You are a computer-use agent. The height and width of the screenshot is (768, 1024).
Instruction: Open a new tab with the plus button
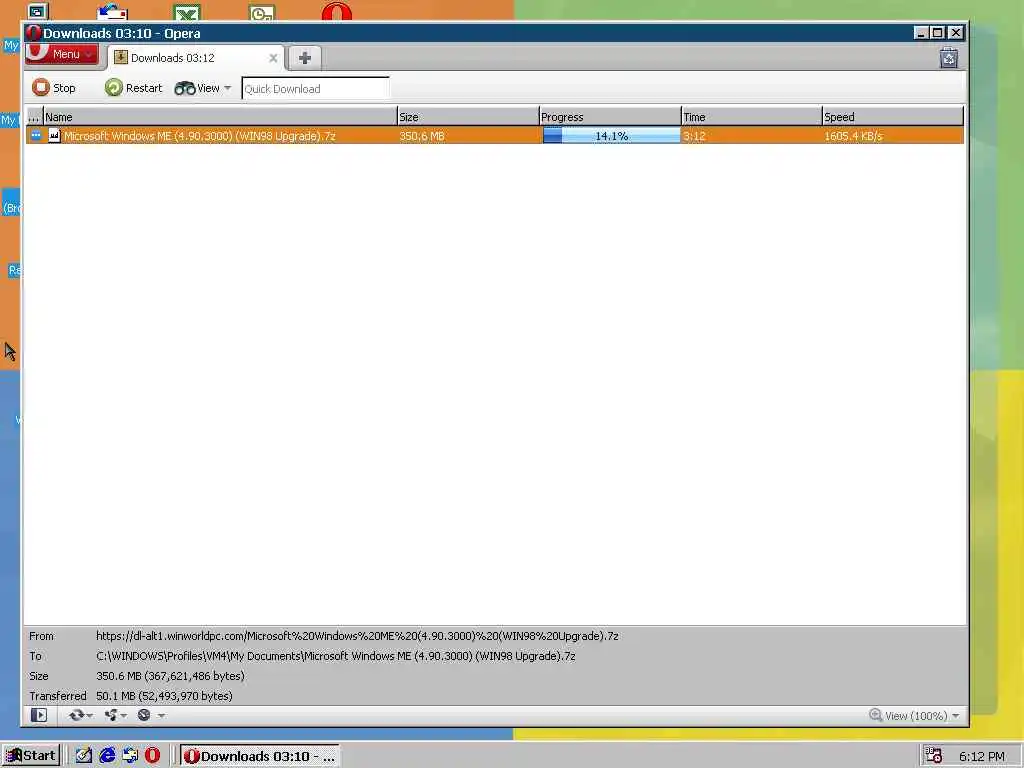[x=304, y=58]
